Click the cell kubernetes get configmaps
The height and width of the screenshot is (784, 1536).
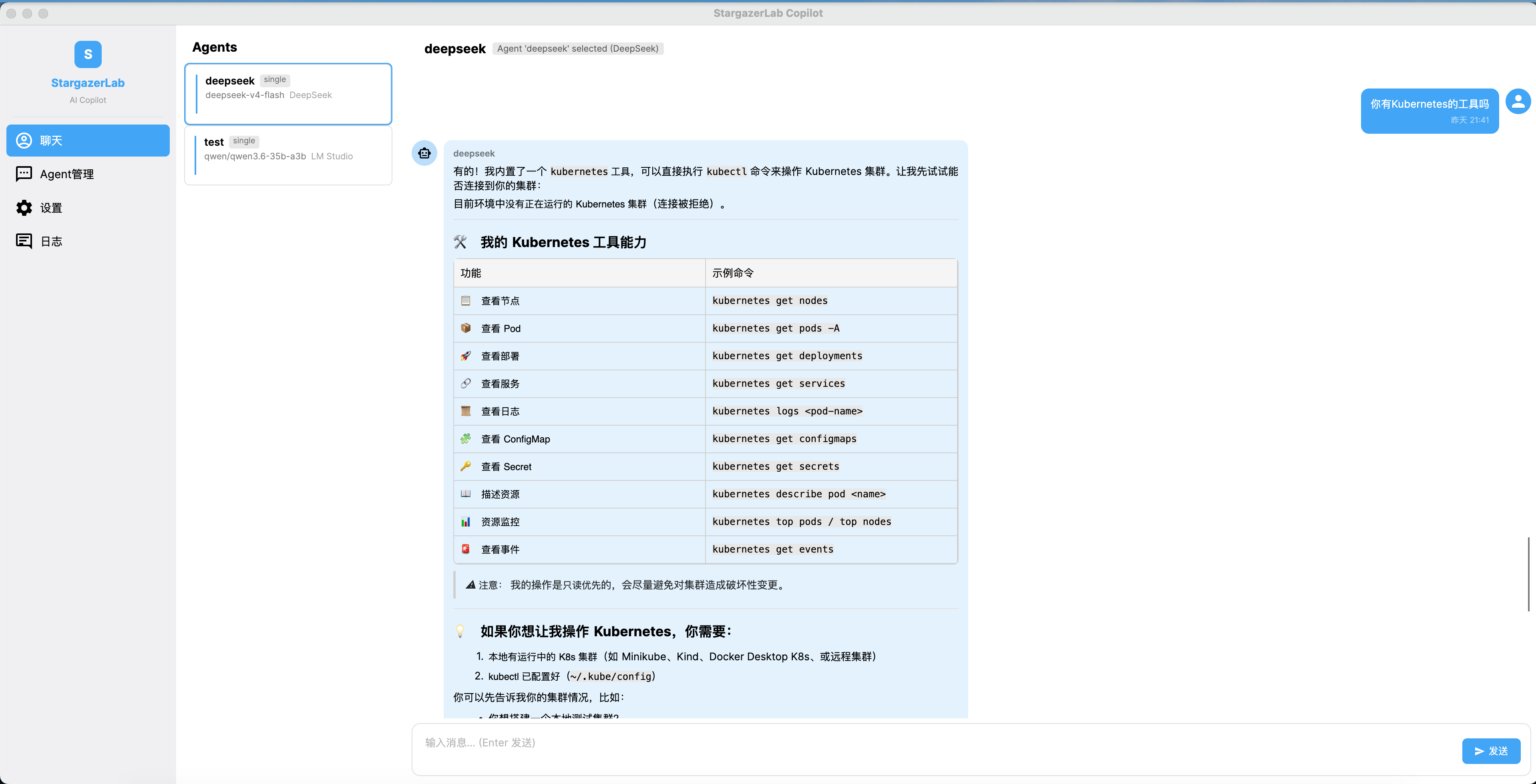click(831, 439)
